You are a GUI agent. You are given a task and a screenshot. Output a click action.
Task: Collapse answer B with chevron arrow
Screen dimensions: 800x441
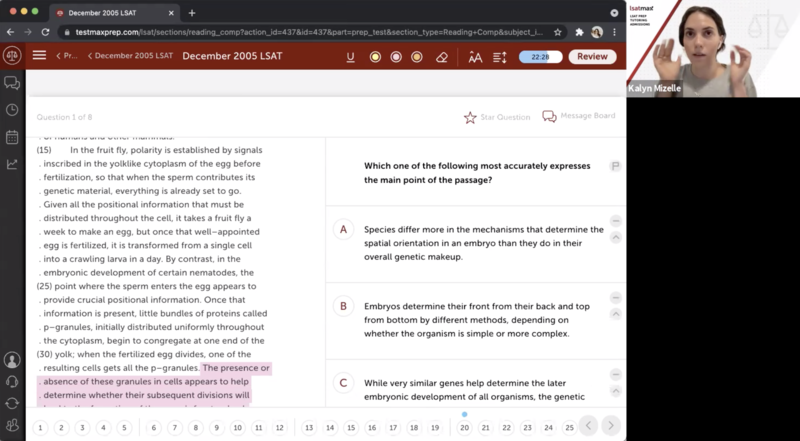615,314
